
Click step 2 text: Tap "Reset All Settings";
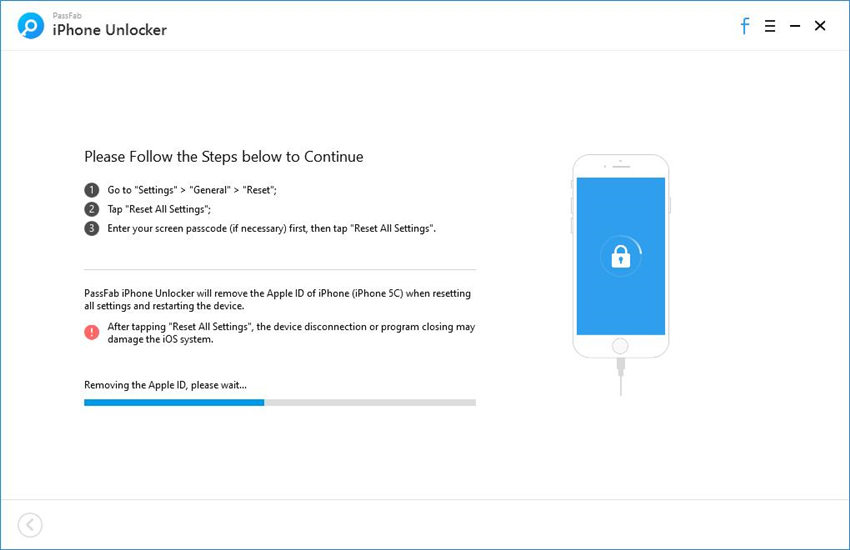pyautogui.click(x=159, y=209)
